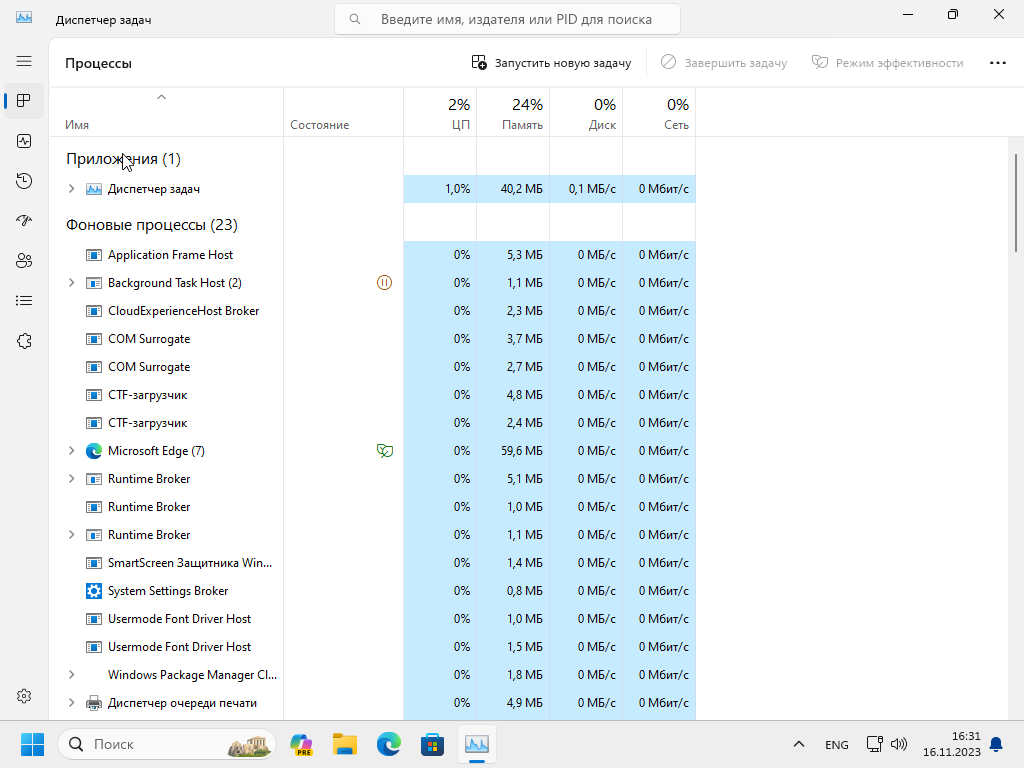Expand Windows Package Manager process entry

71,675
